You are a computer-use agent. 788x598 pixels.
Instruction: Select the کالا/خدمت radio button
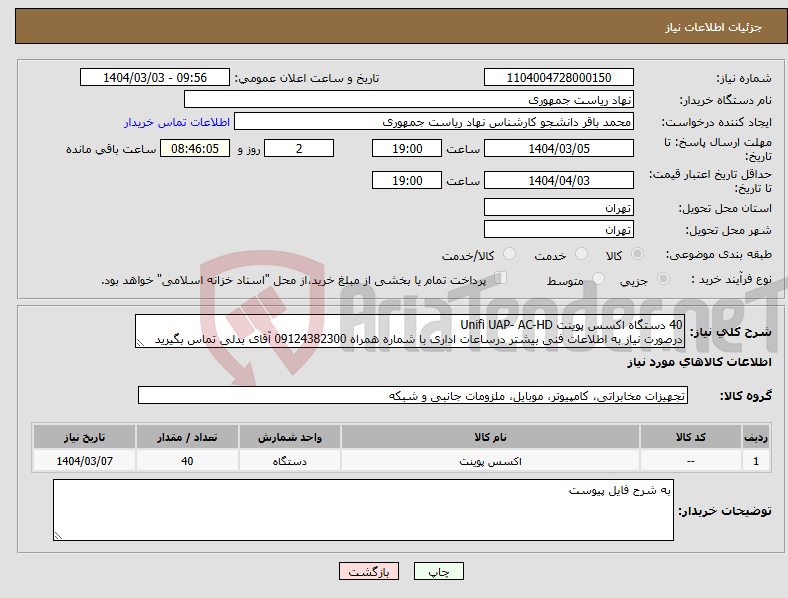[x=510, y=254]
